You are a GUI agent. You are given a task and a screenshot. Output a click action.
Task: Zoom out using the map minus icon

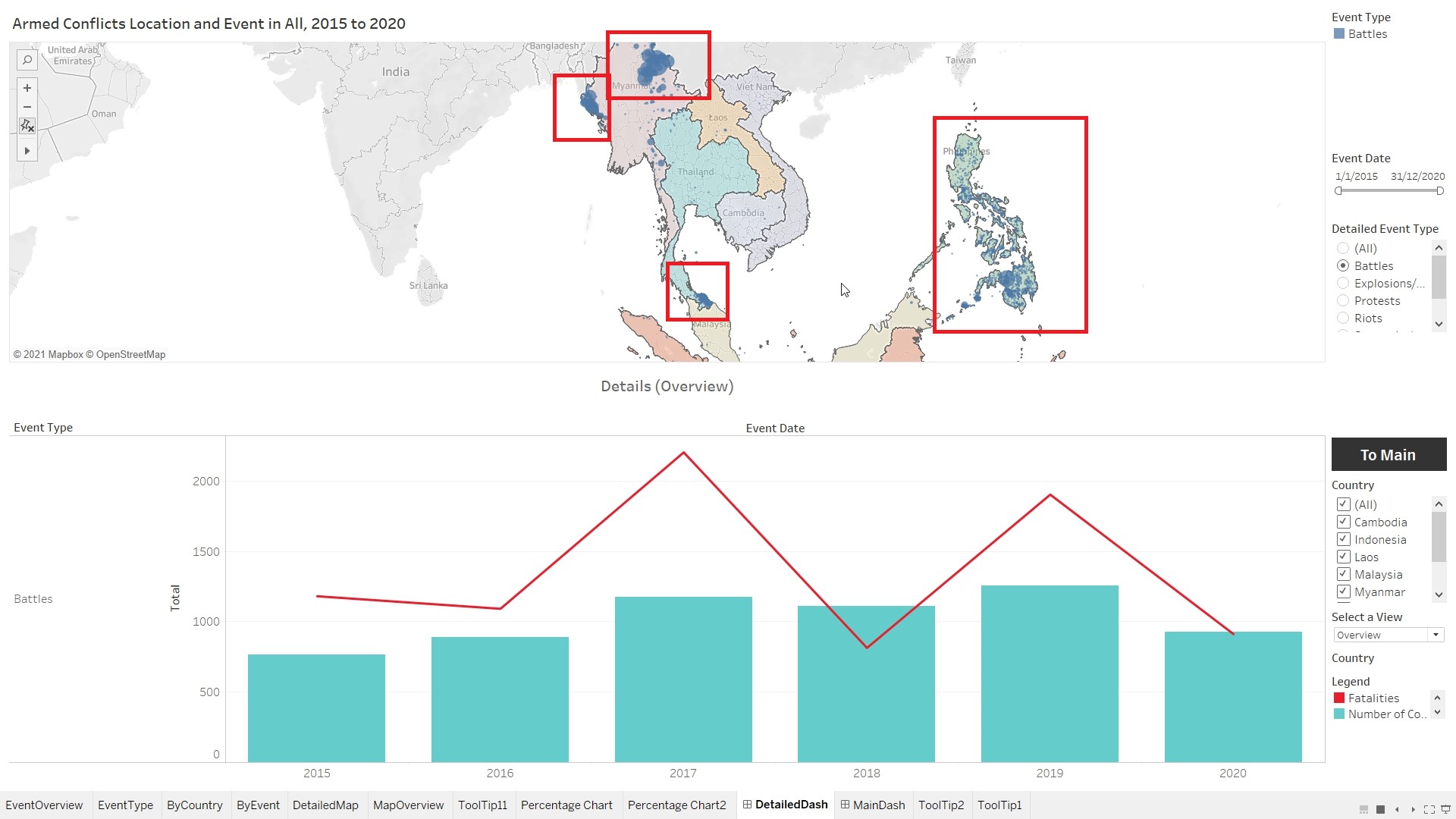27,107
